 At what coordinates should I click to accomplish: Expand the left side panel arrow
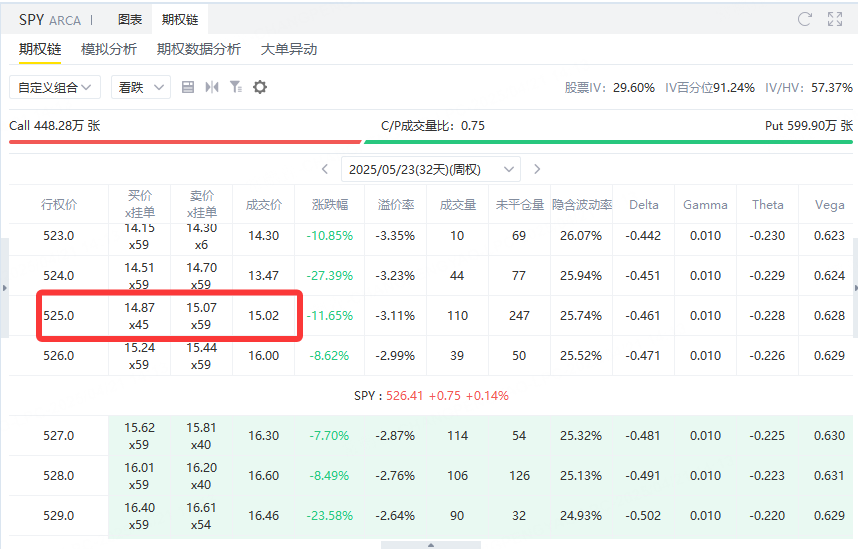[4, 287]
